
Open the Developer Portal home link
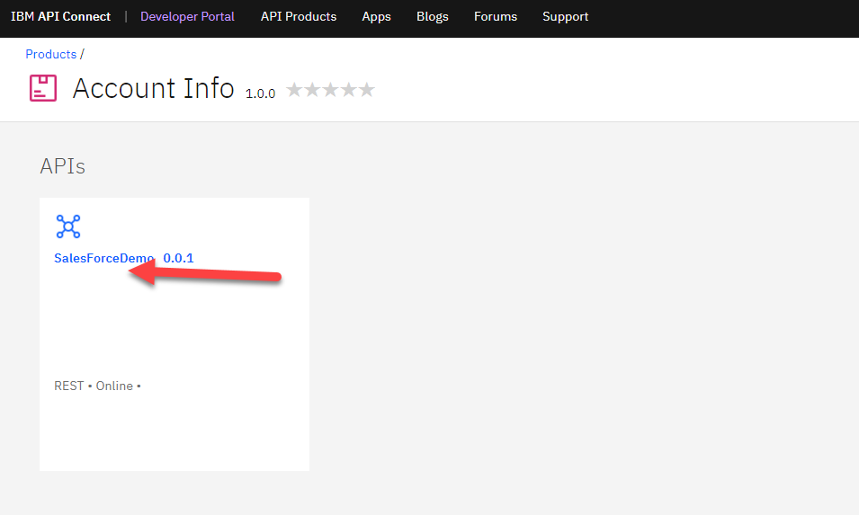(x=187, y=17)
